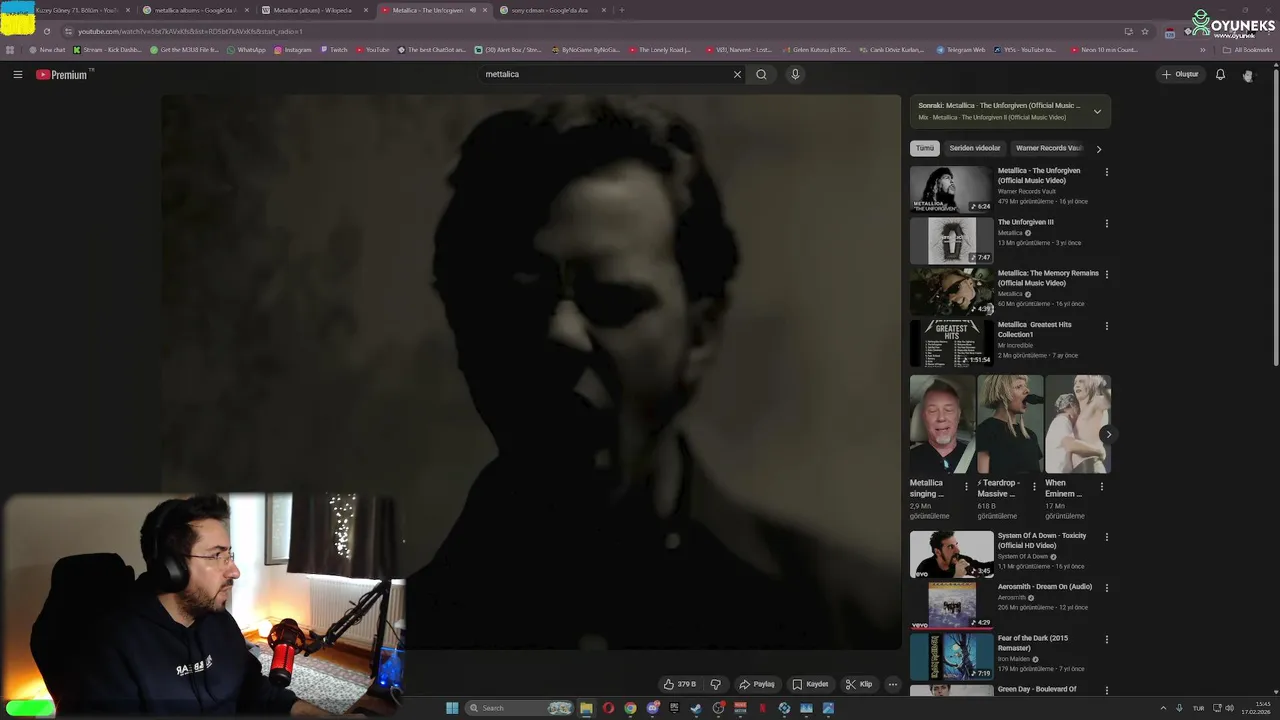Select the Tümü filter chip
The height and width of the screenshot is (720, 1280).
(x=925, y=148)
